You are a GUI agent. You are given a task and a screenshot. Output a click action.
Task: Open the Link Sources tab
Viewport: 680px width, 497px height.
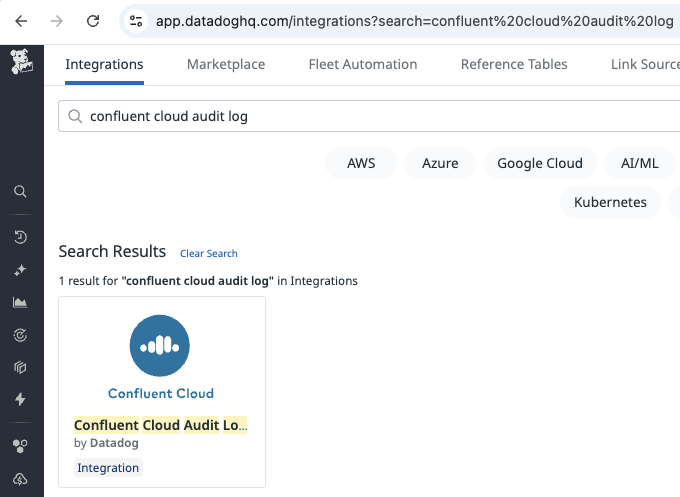(645, 64)
